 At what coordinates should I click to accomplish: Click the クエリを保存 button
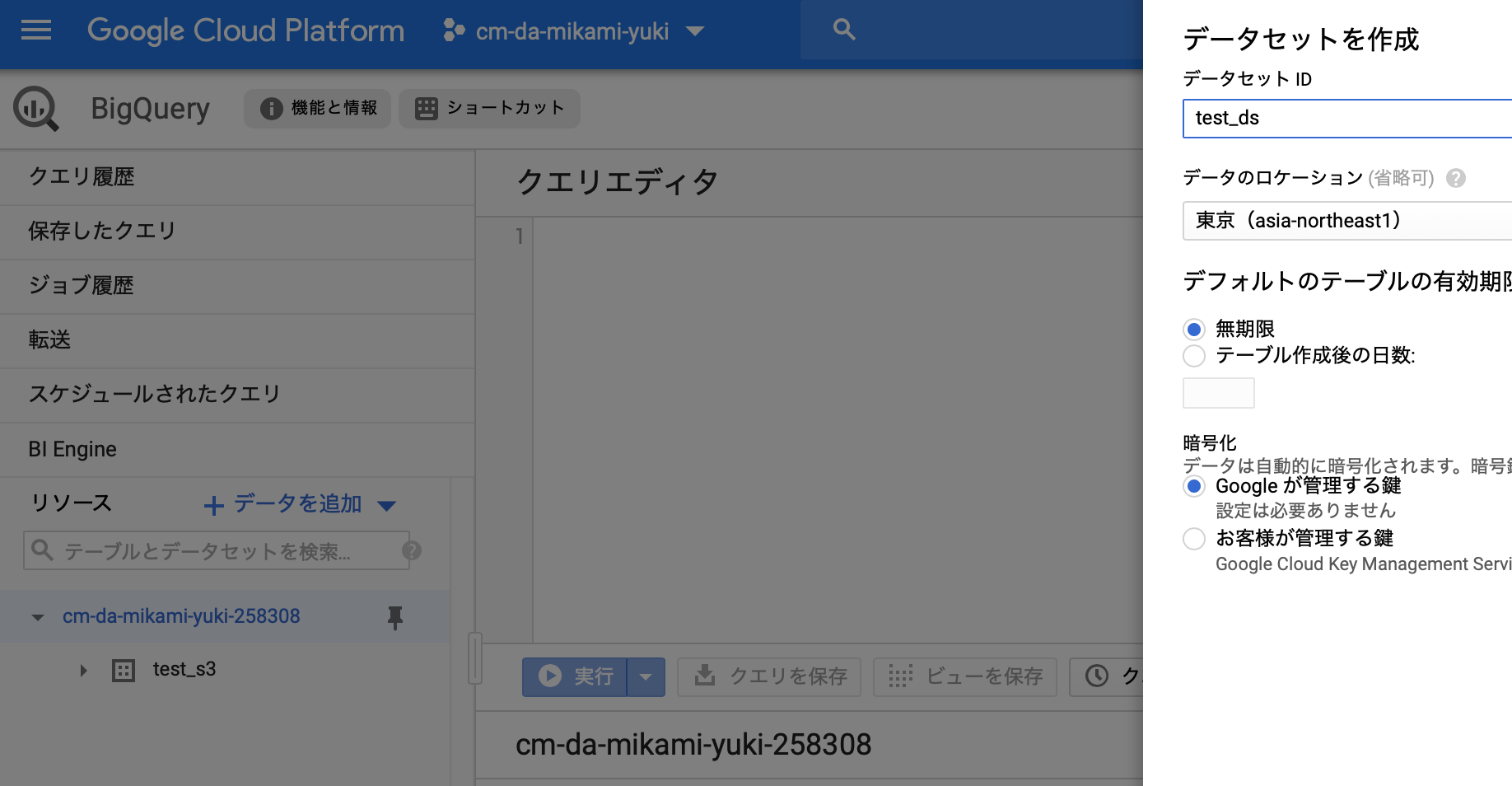pyautogui.click(x=768, y=676)
